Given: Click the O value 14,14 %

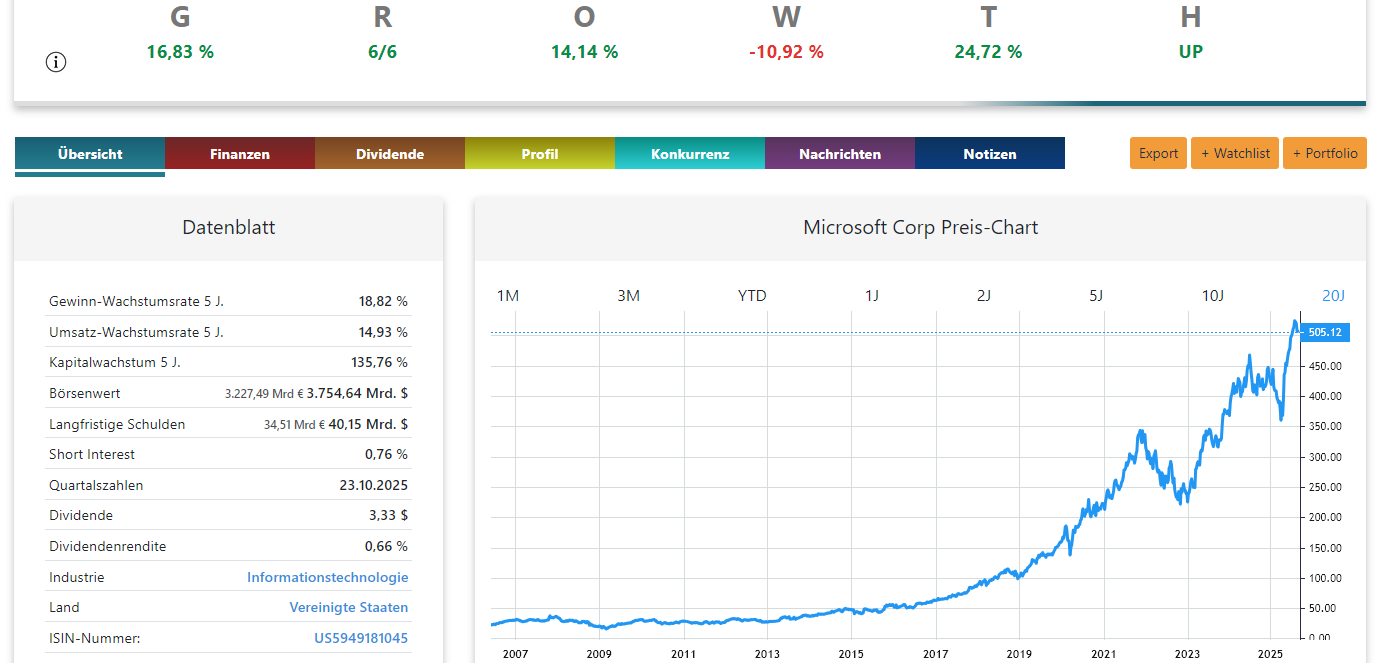Looking at the screenshot, I should pyautogui.click(x=584, y=52).
